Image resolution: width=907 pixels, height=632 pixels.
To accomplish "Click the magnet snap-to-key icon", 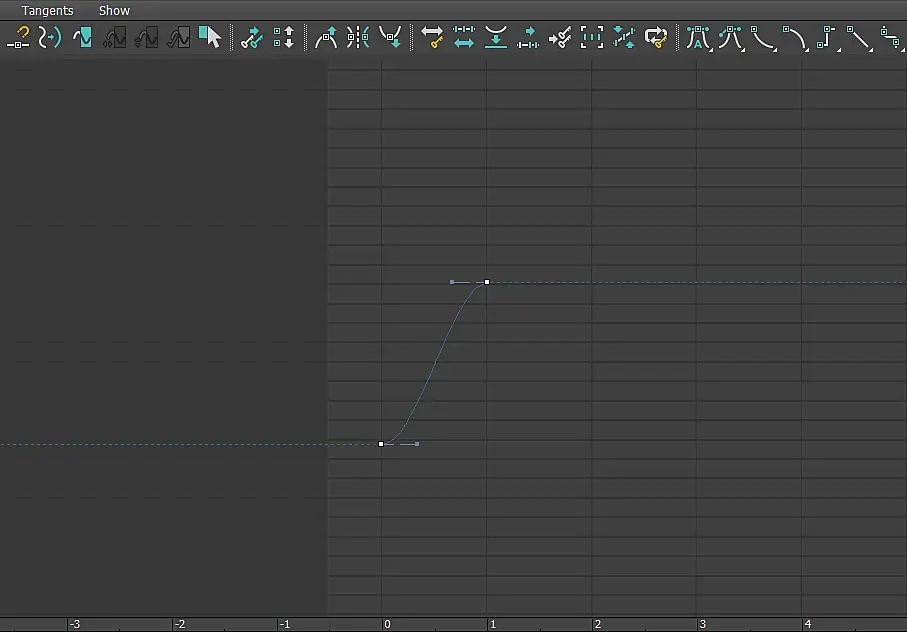I will [18, 38].
